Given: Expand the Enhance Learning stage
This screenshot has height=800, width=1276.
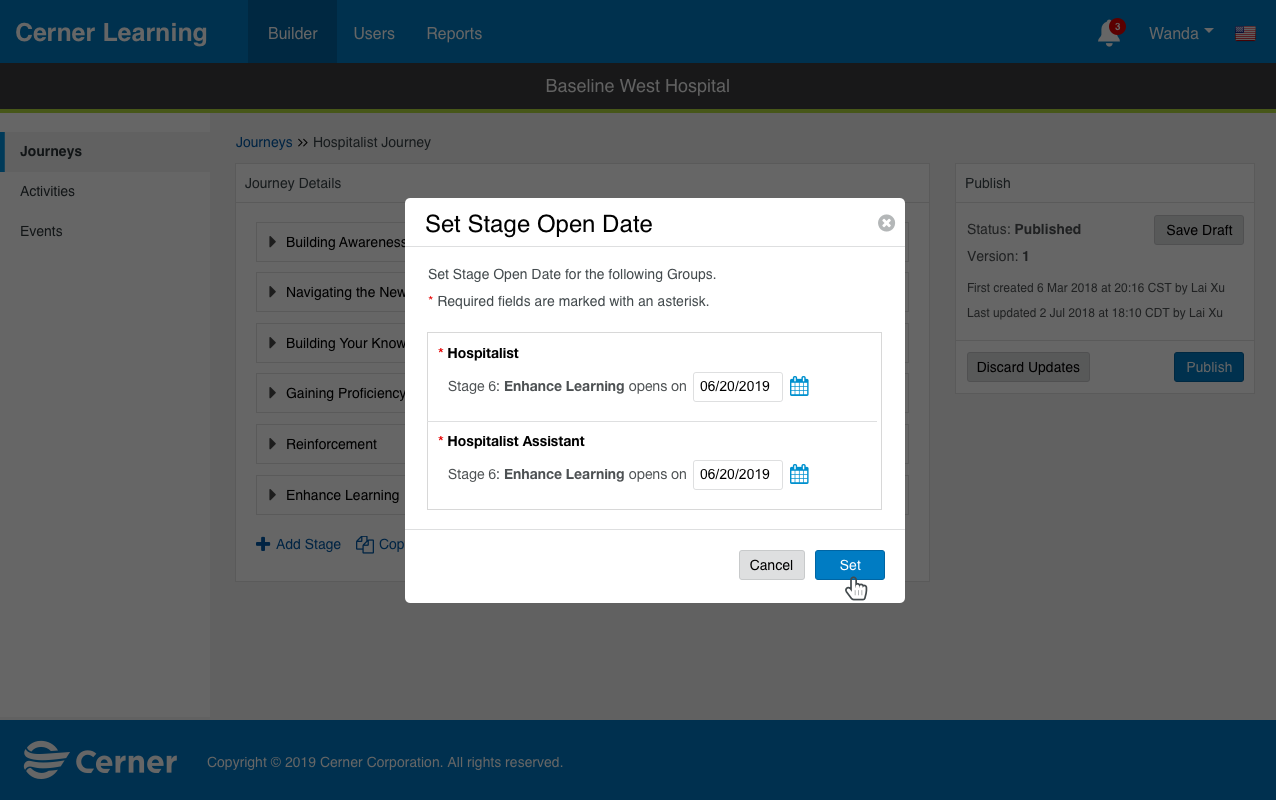Looking at the screenshot, I should pos(273,495).
